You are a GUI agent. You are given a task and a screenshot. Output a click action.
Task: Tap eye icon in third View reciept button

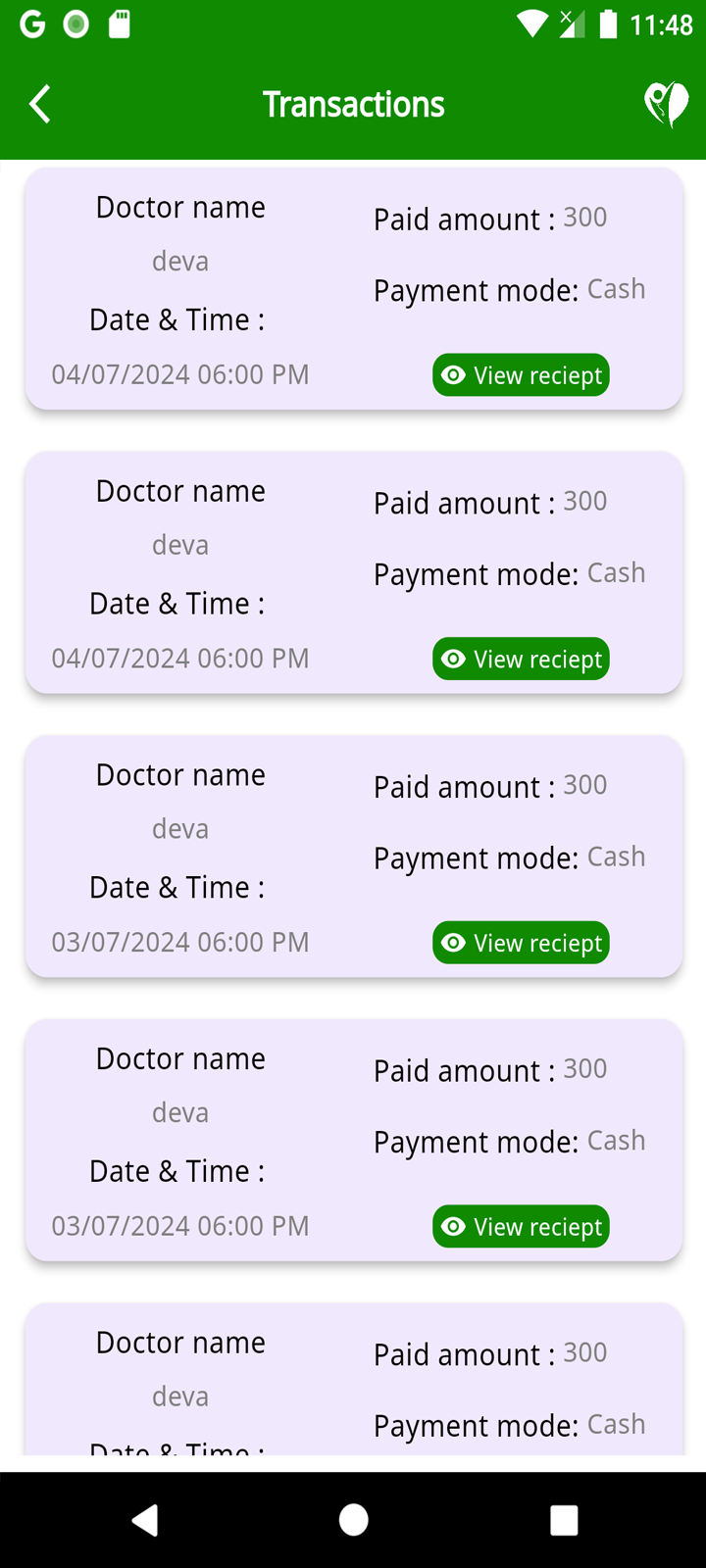coord(453,943)
